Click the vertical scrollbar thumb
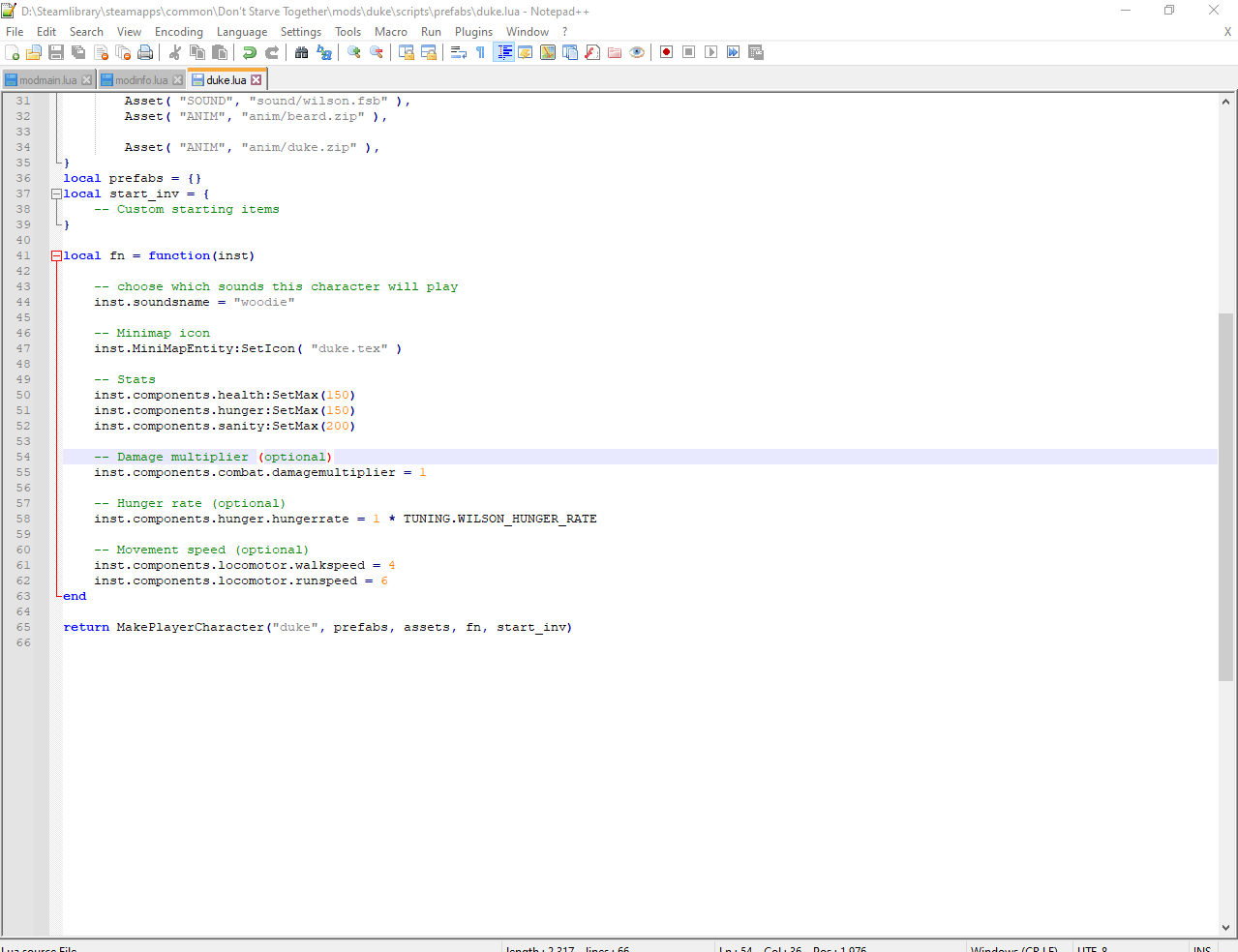 pyautogui.click(x=1225, y=495)
